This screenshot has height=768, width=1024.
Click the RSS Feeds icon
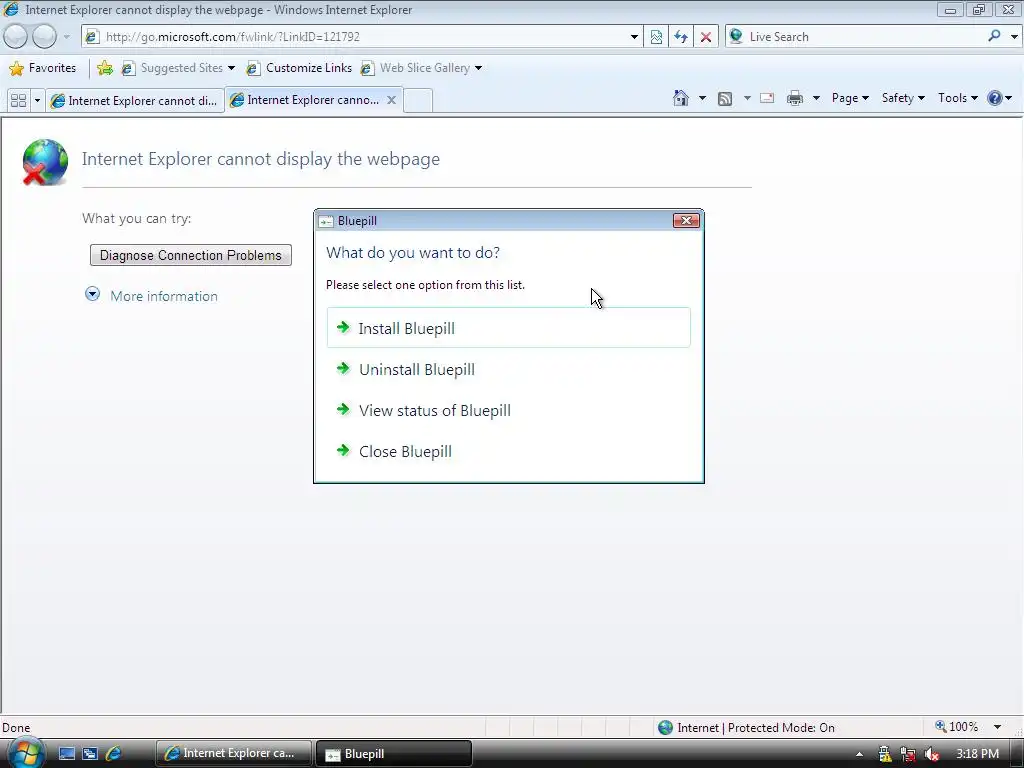pos(725,99)
